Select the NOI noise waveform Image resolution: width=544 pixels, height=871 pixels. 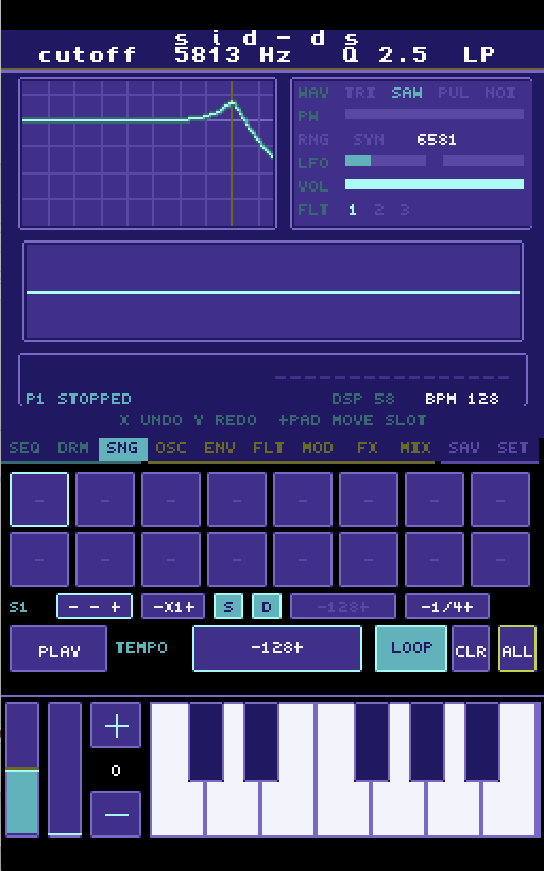[501, 93]
